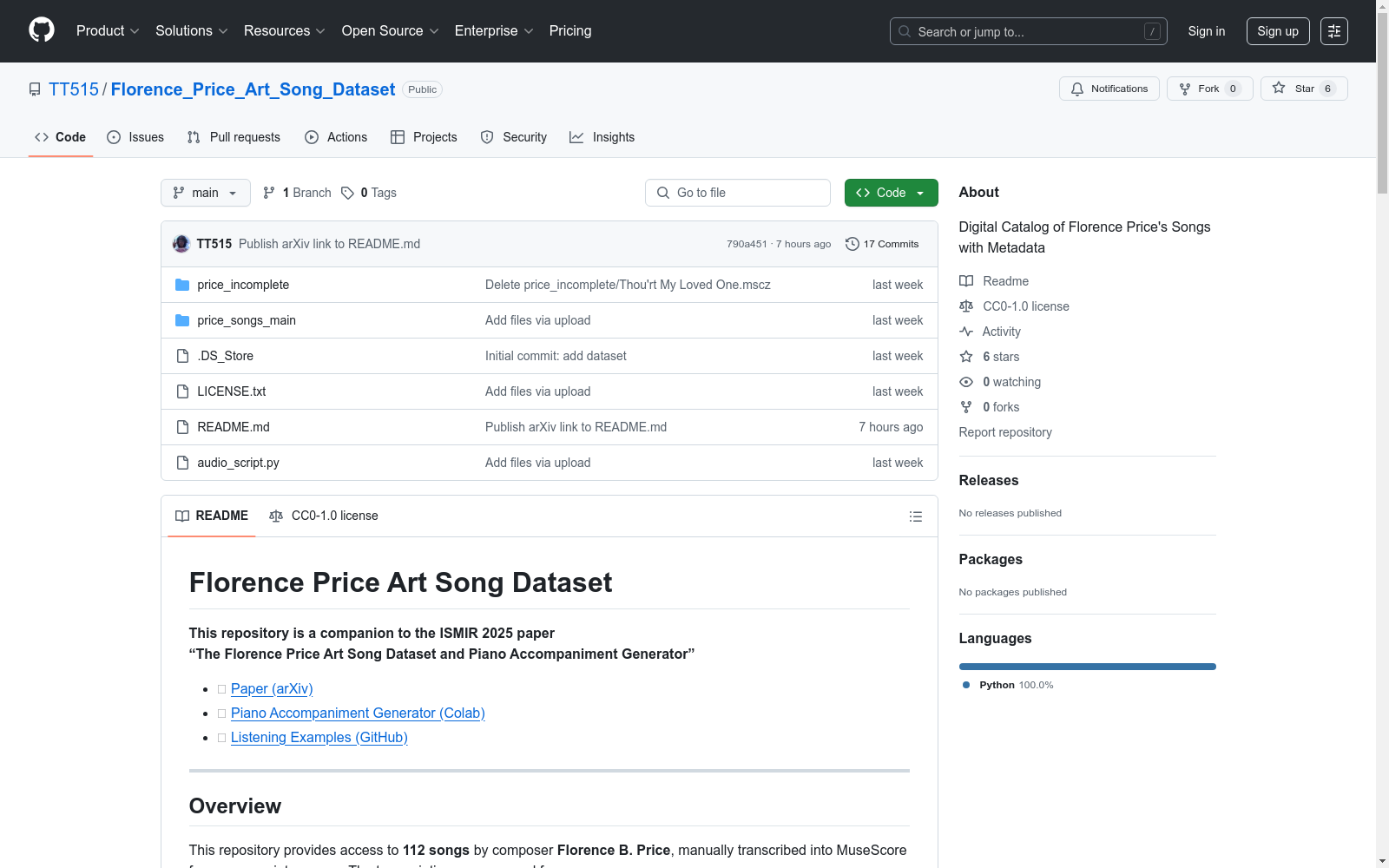Click the star icon beside 6 stars

tap(966, 357)
